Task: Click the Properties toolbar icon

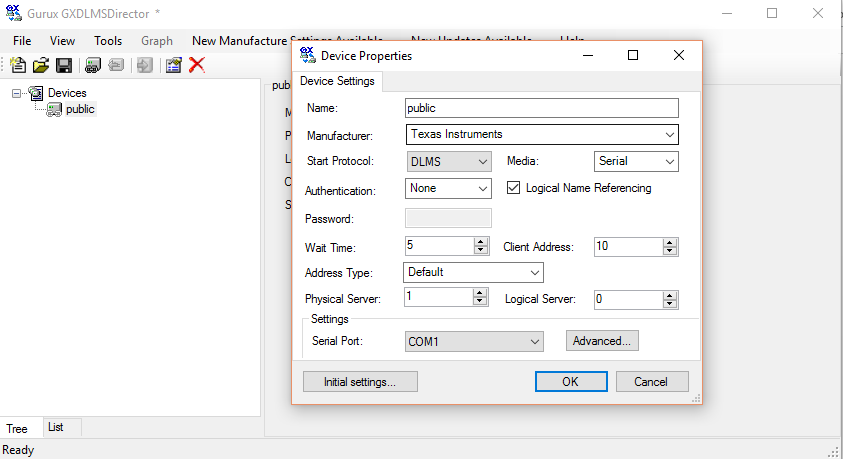Action: click(173, 65)
